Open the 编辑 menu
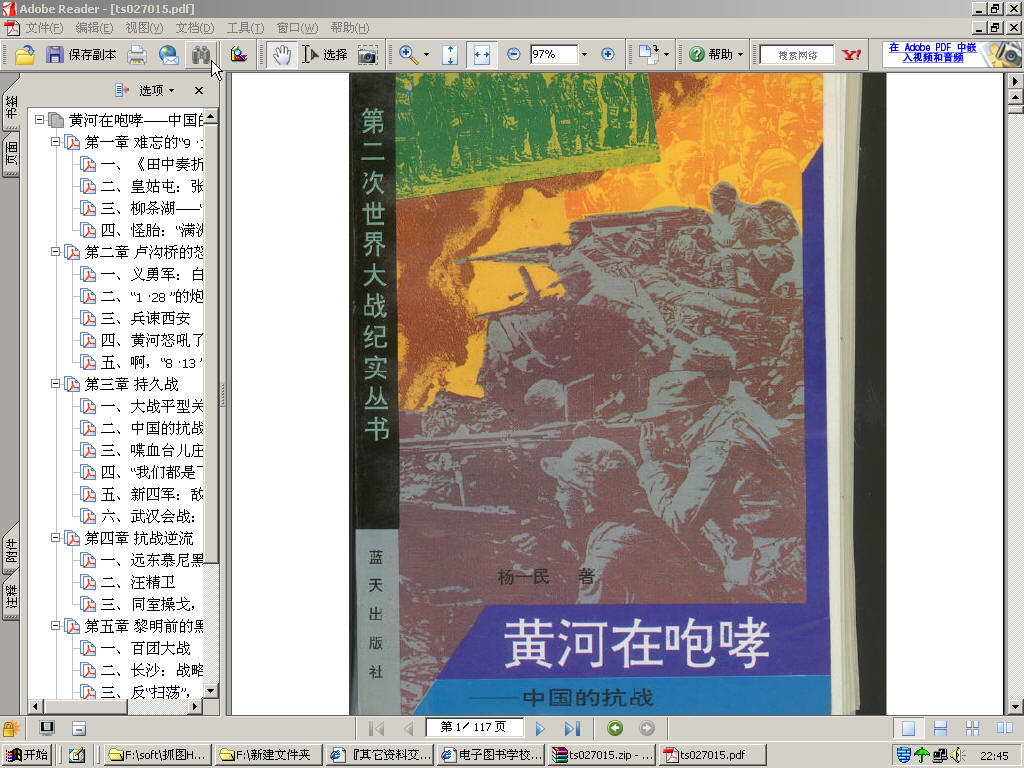The image size is (1024, 768). 94,28
